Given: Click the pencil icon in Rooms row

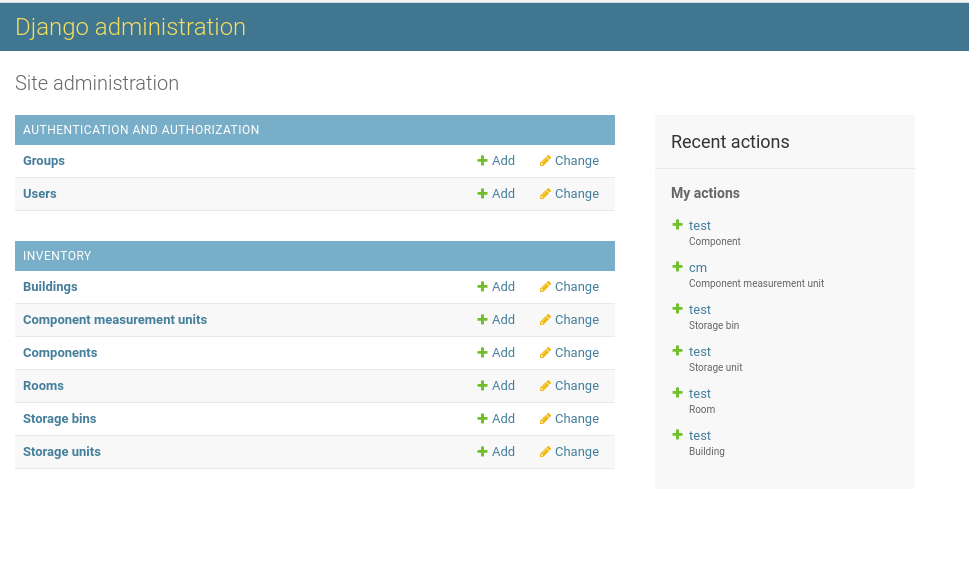Looking at the screenshot, I should [x=544, y=386].
